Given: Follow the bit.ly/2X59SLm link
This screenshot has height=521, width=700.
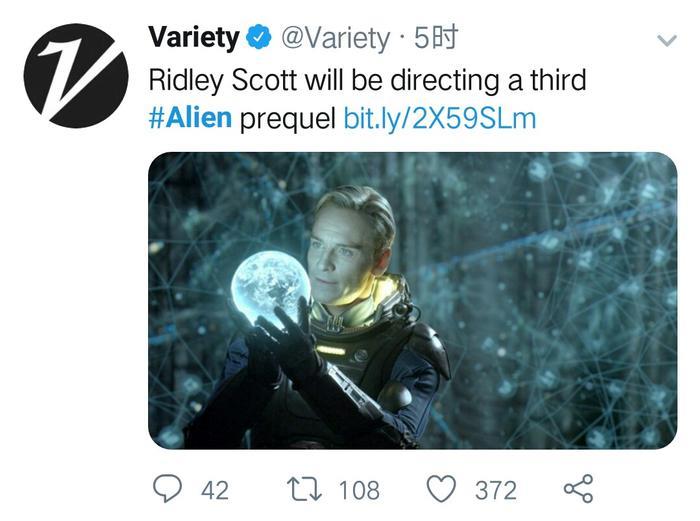Looking at the screenshot, I should [x=440, y=118].
